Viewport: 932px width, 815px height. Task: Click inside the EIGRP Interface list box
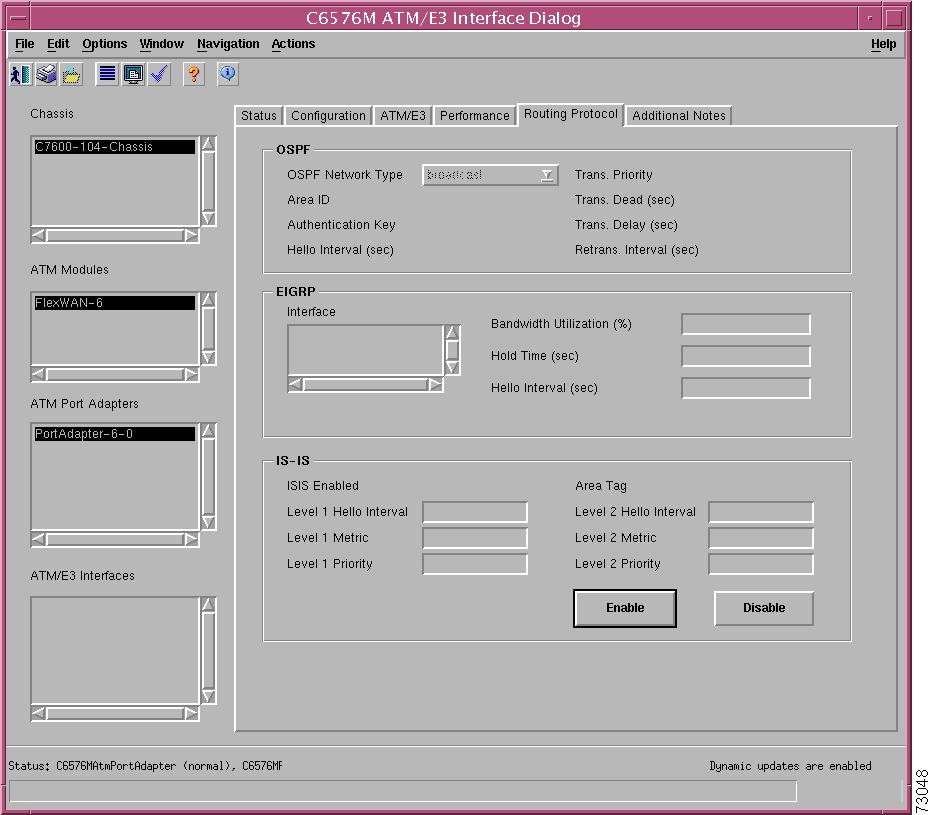tap(365, 350)
